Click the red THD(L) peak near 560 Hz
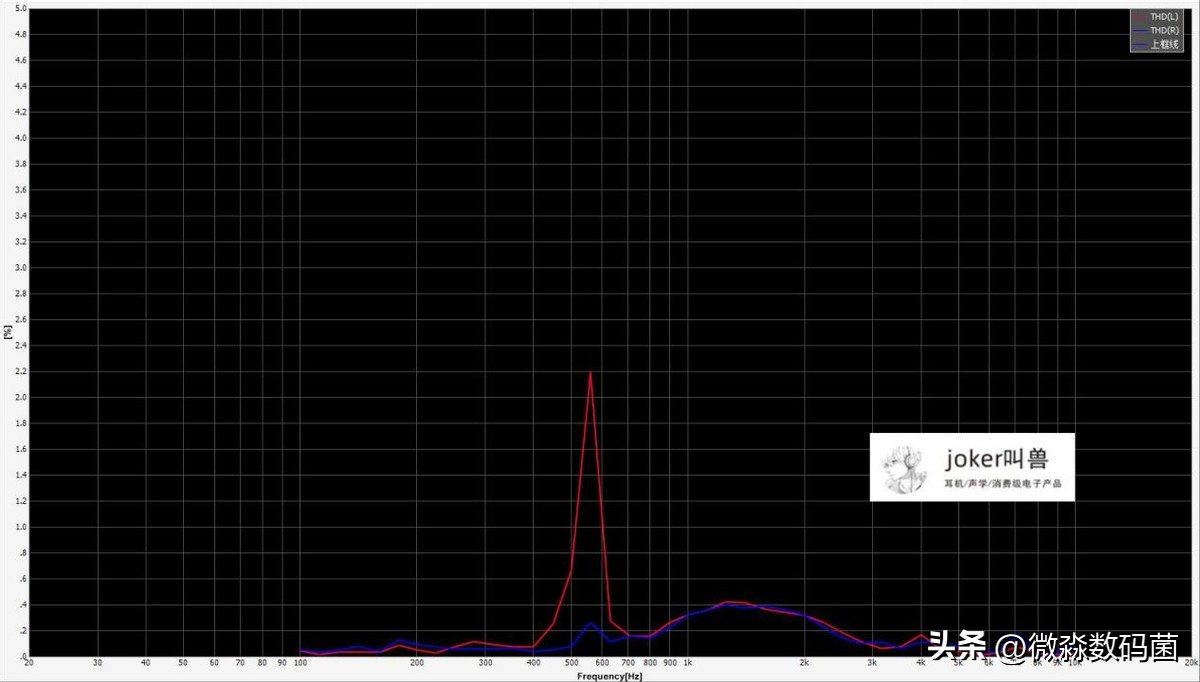The width and height of the screenshot is (1200, 682). 590,372
